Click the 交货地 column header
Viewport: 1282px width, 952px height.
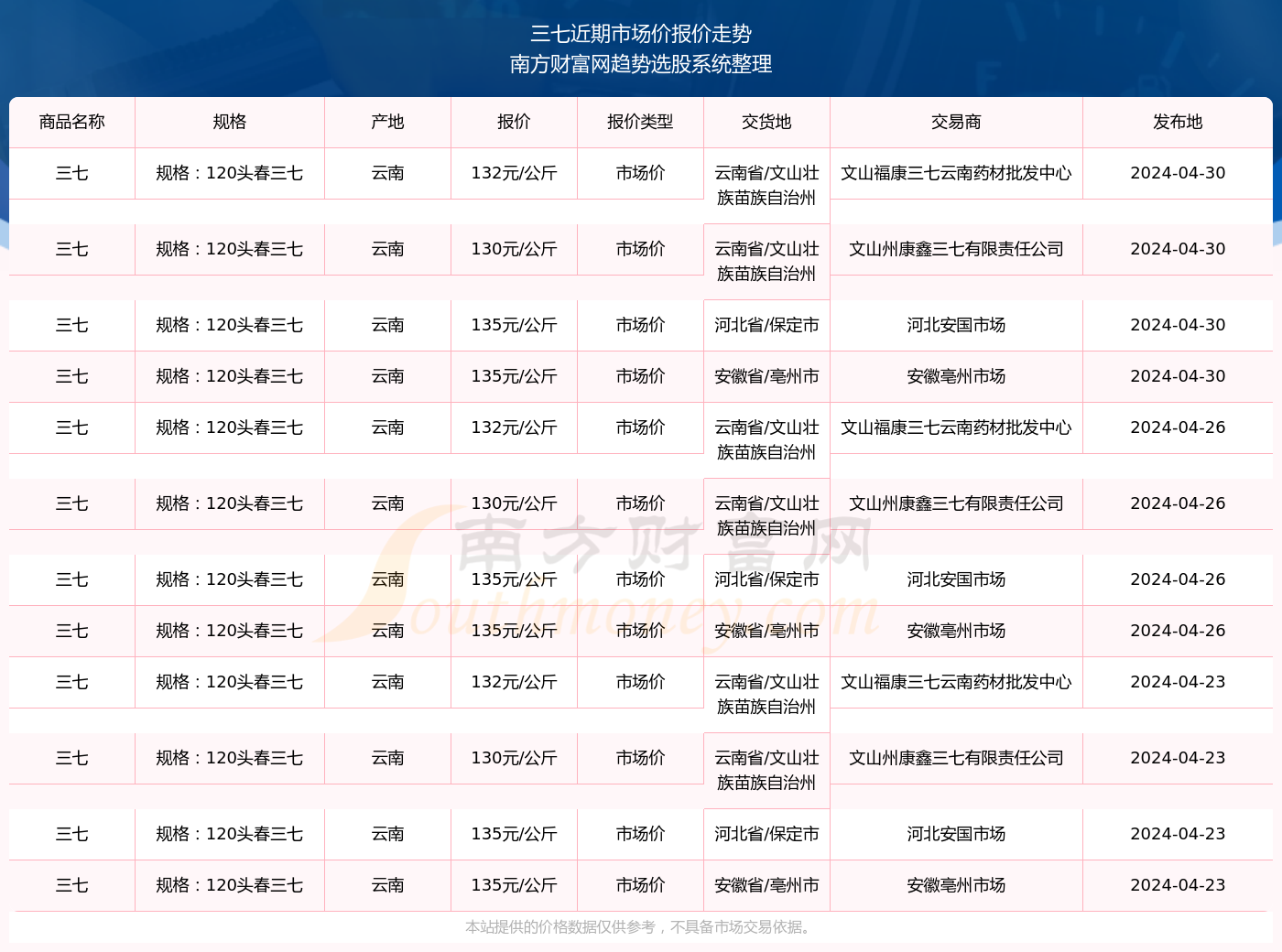766,121
